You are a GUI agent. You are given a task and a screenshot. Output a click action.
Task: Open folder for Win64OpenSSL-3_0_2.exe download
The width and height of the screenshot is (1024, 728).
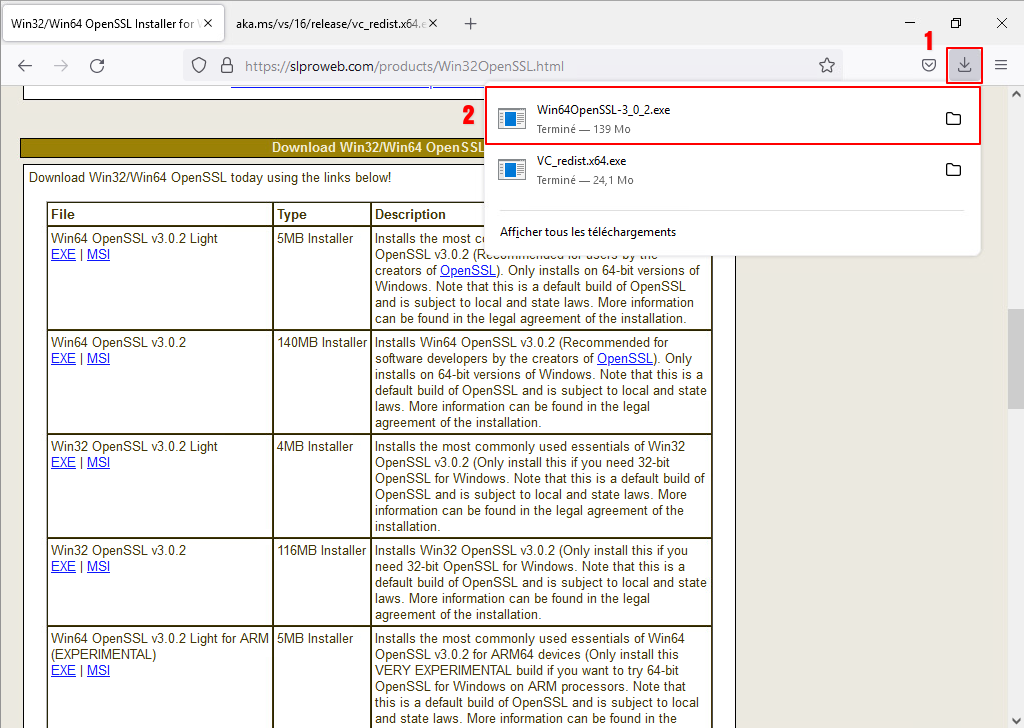pos(953,119)
